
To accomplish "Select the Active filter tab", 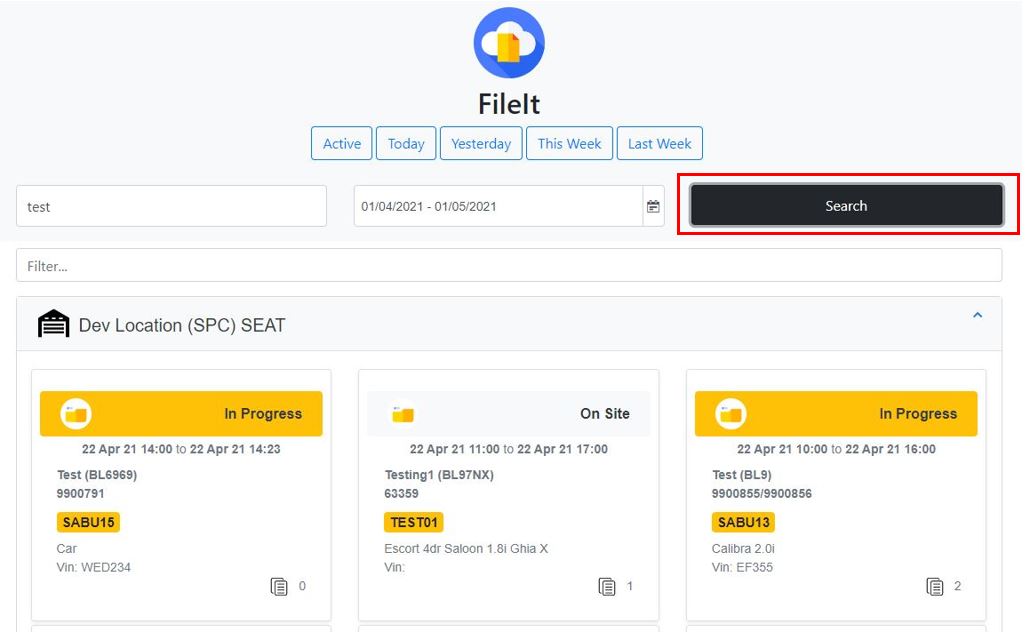I will pos(341,143).
